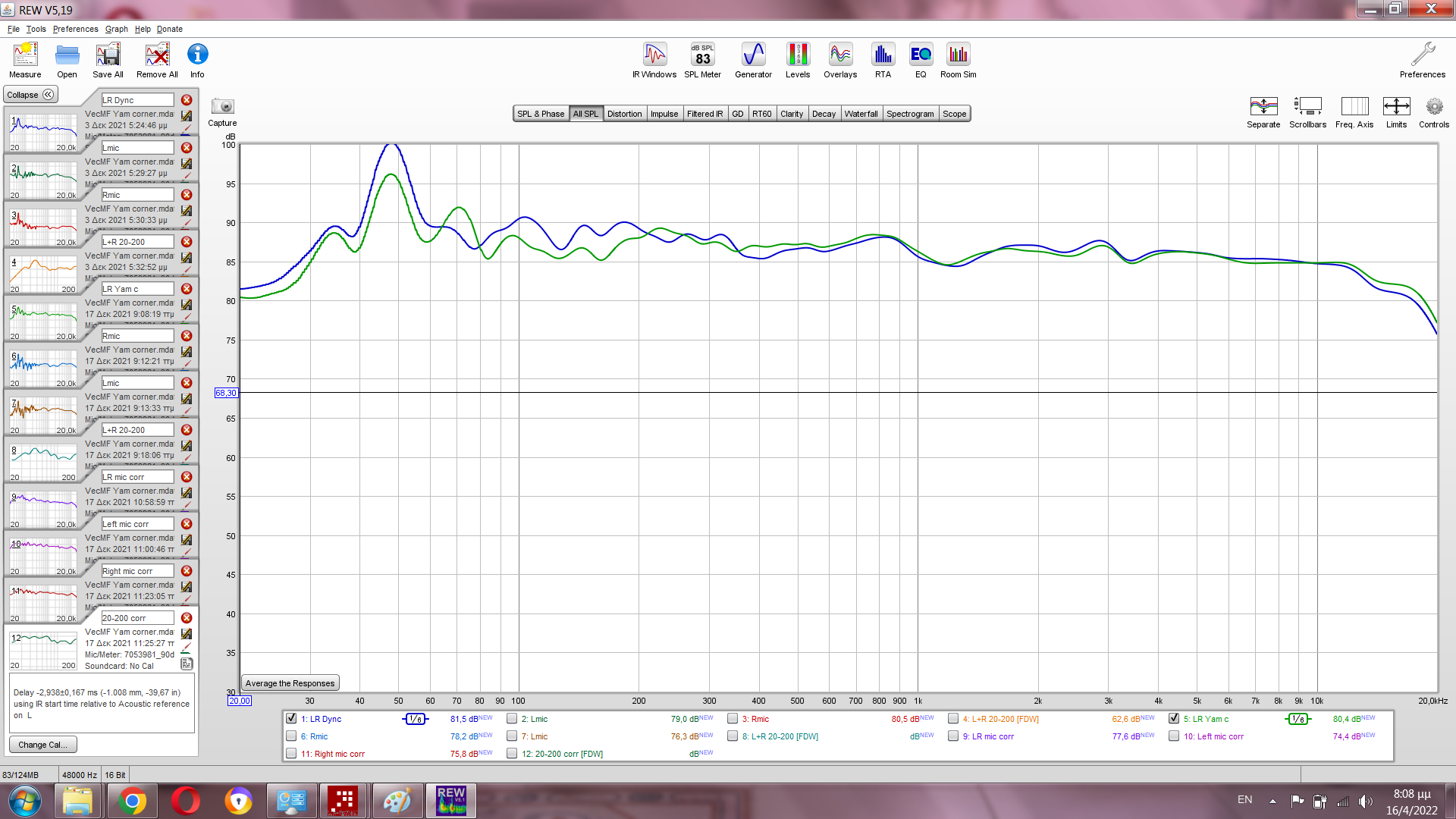Image resolution: width=1456 pixels, height=819 pixels.
Task: Switch to the Waterfall tab
Action: [x=861, y=114]
